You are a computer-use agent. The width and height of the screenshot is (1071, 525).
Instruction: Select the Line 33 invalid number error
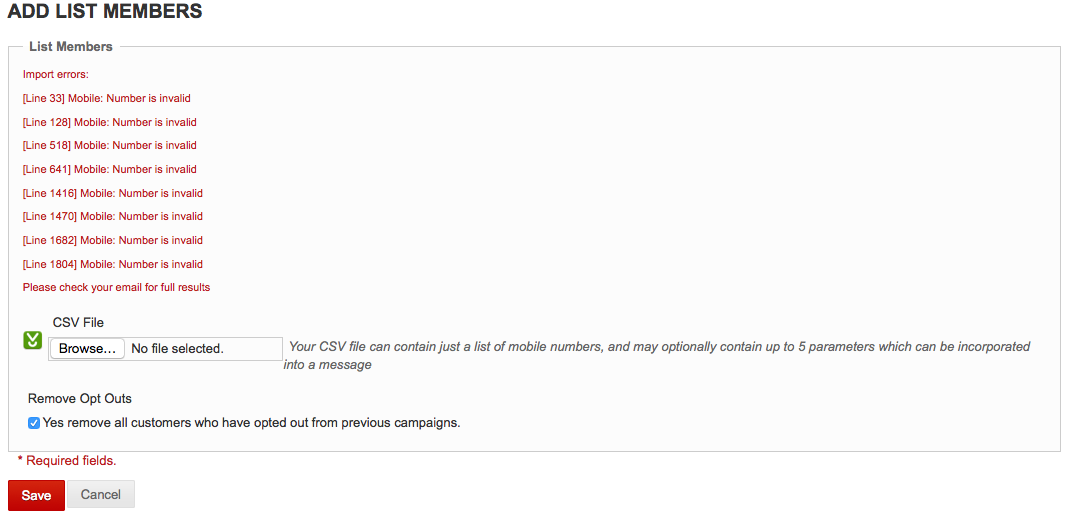(x=106, y=99)
